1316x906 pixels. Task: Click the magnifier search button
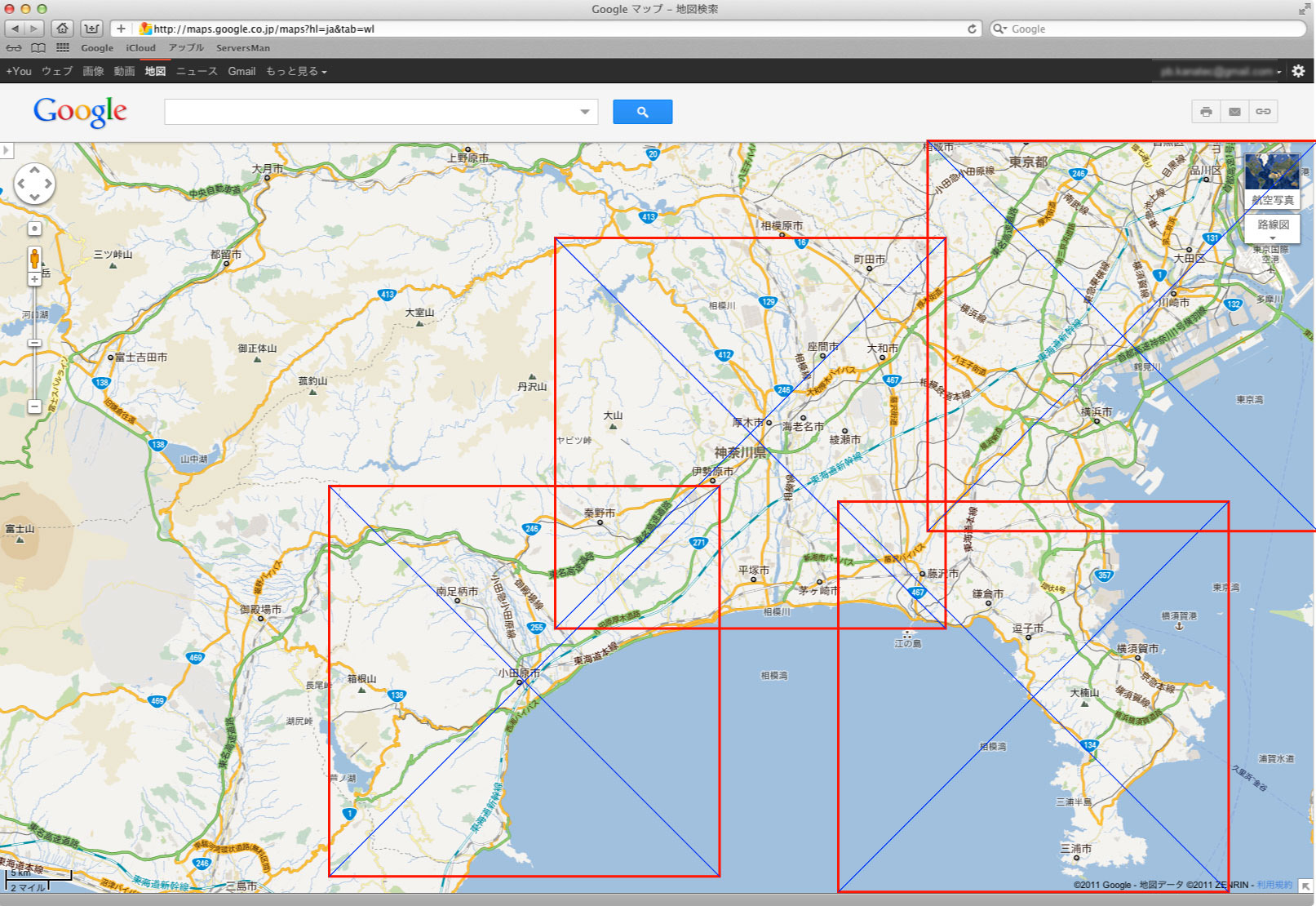point(642,112)
